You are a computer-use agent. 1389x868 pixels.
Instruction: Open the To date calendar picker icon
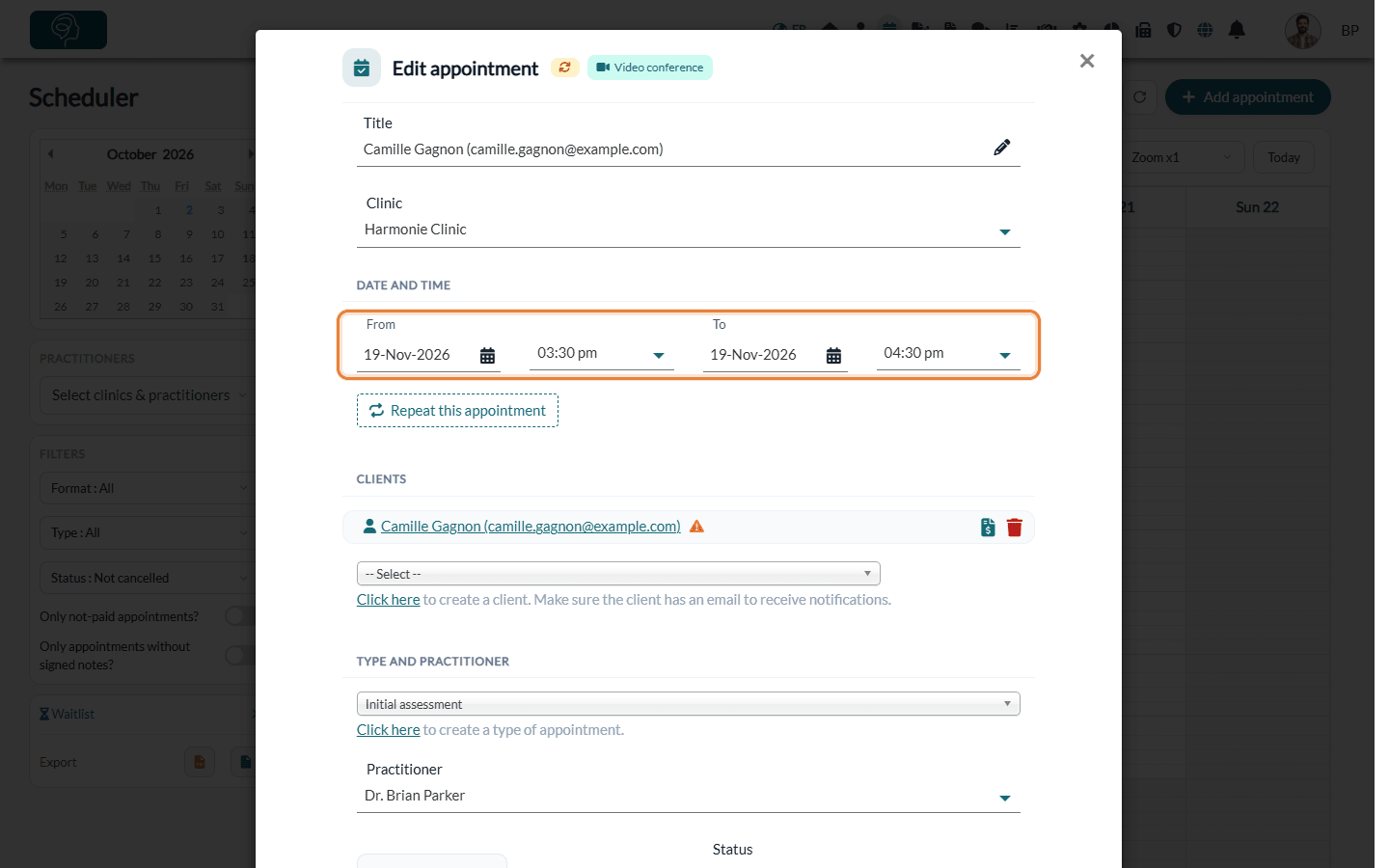(834, 356)
